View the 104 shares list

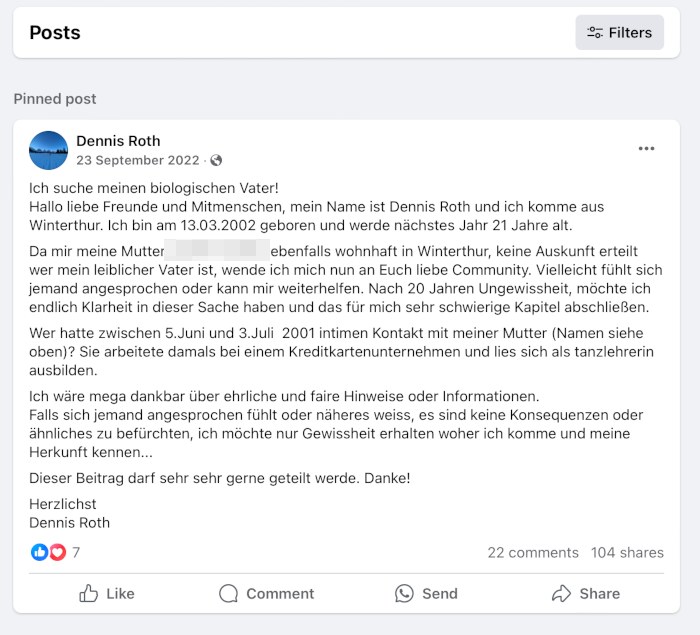(627, 553)
